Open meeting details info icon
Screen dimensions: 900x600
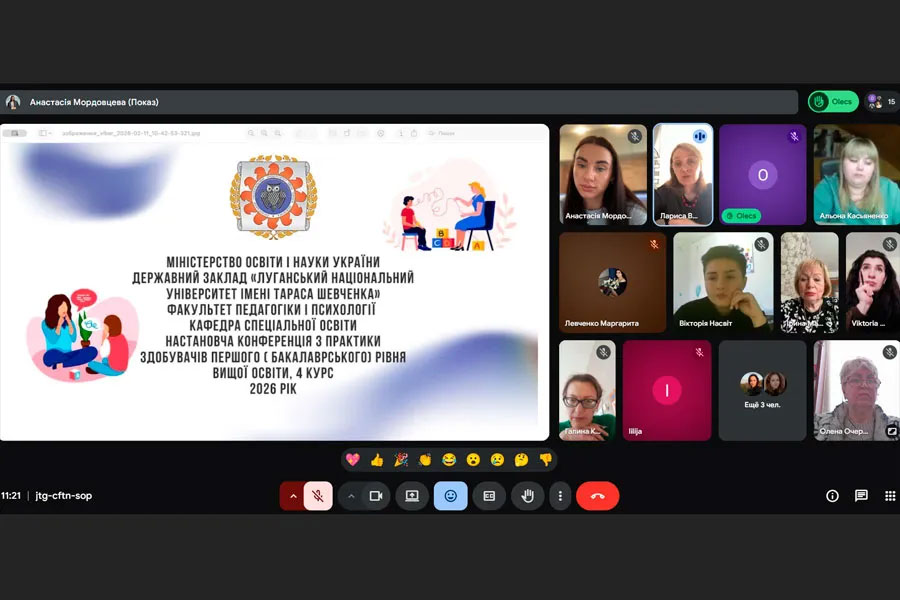click(x=832, y=496)
